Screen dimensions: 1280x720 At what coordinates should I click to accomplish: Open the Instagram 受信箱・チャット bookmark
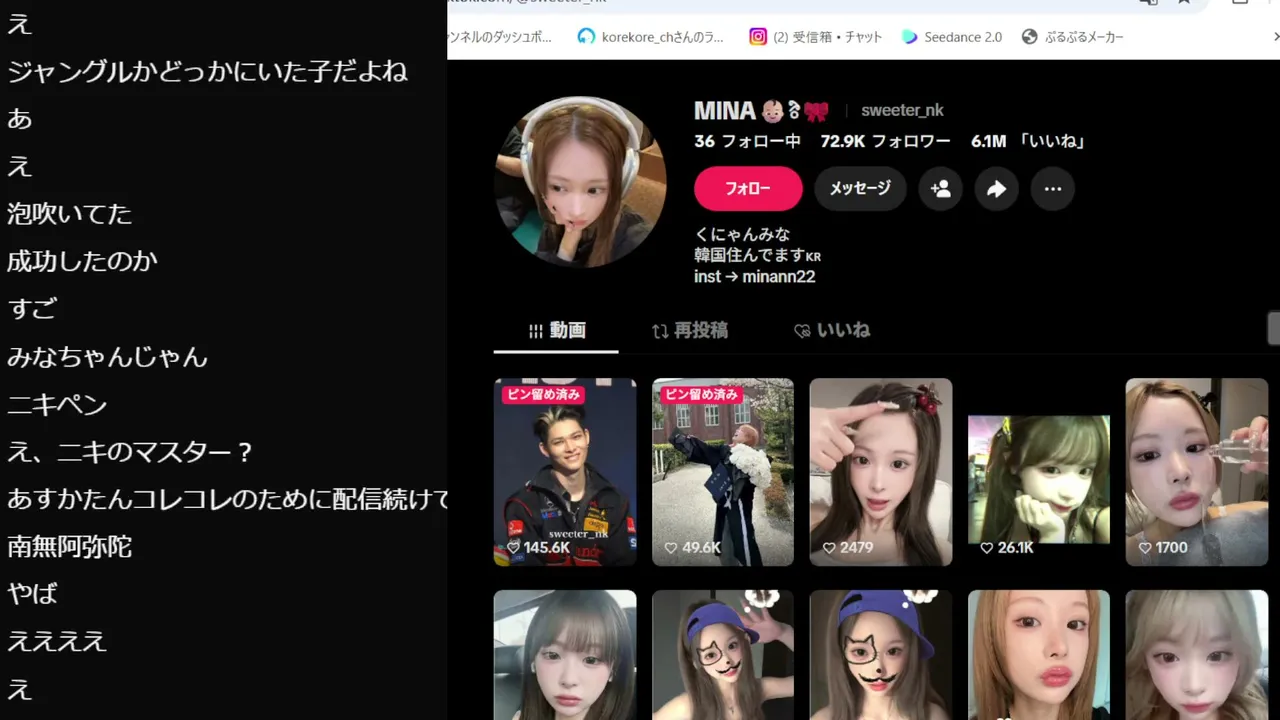[x=816, y=37]
